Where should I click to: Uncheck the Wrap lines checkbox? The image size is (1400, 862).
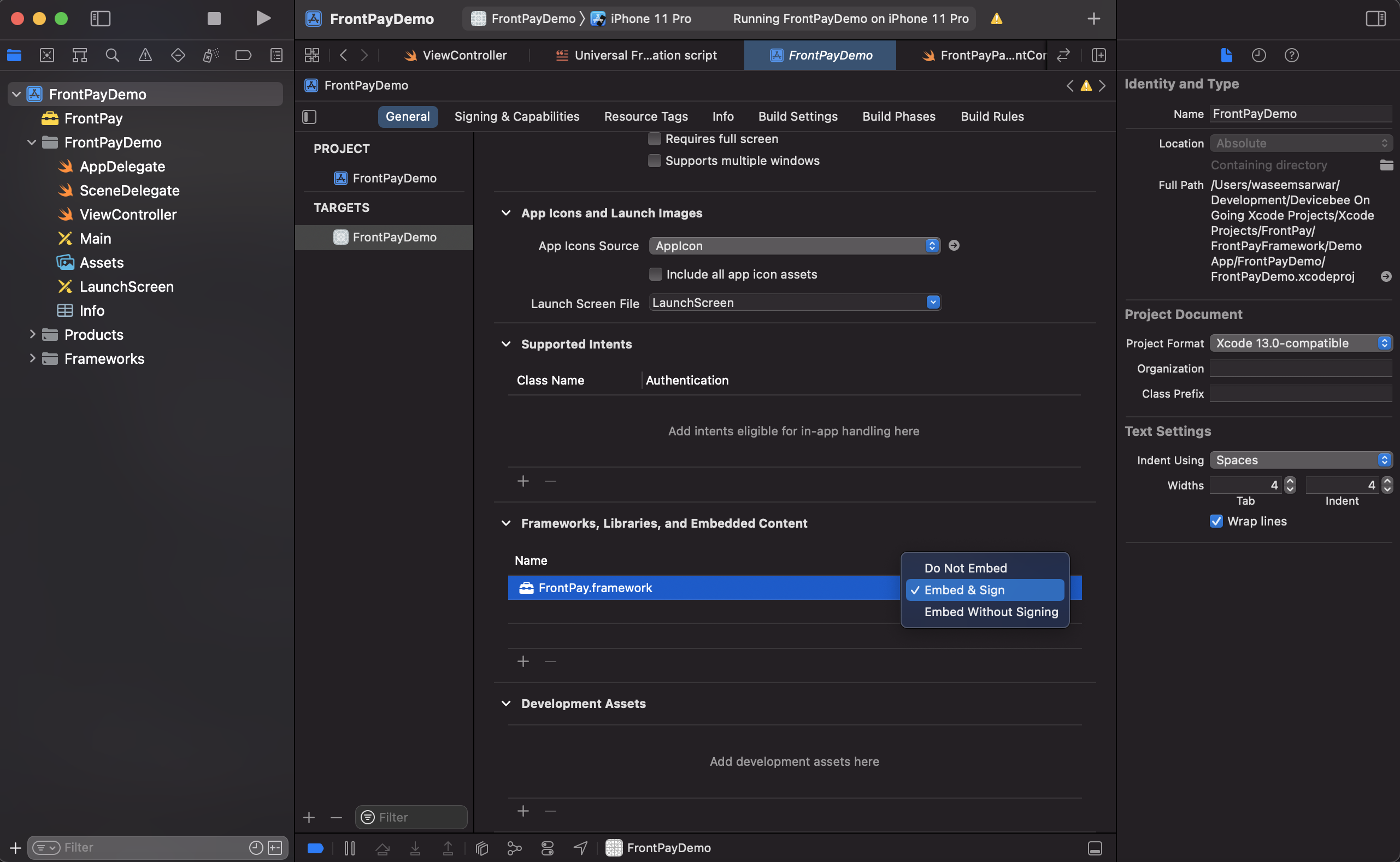(1216, 521)
